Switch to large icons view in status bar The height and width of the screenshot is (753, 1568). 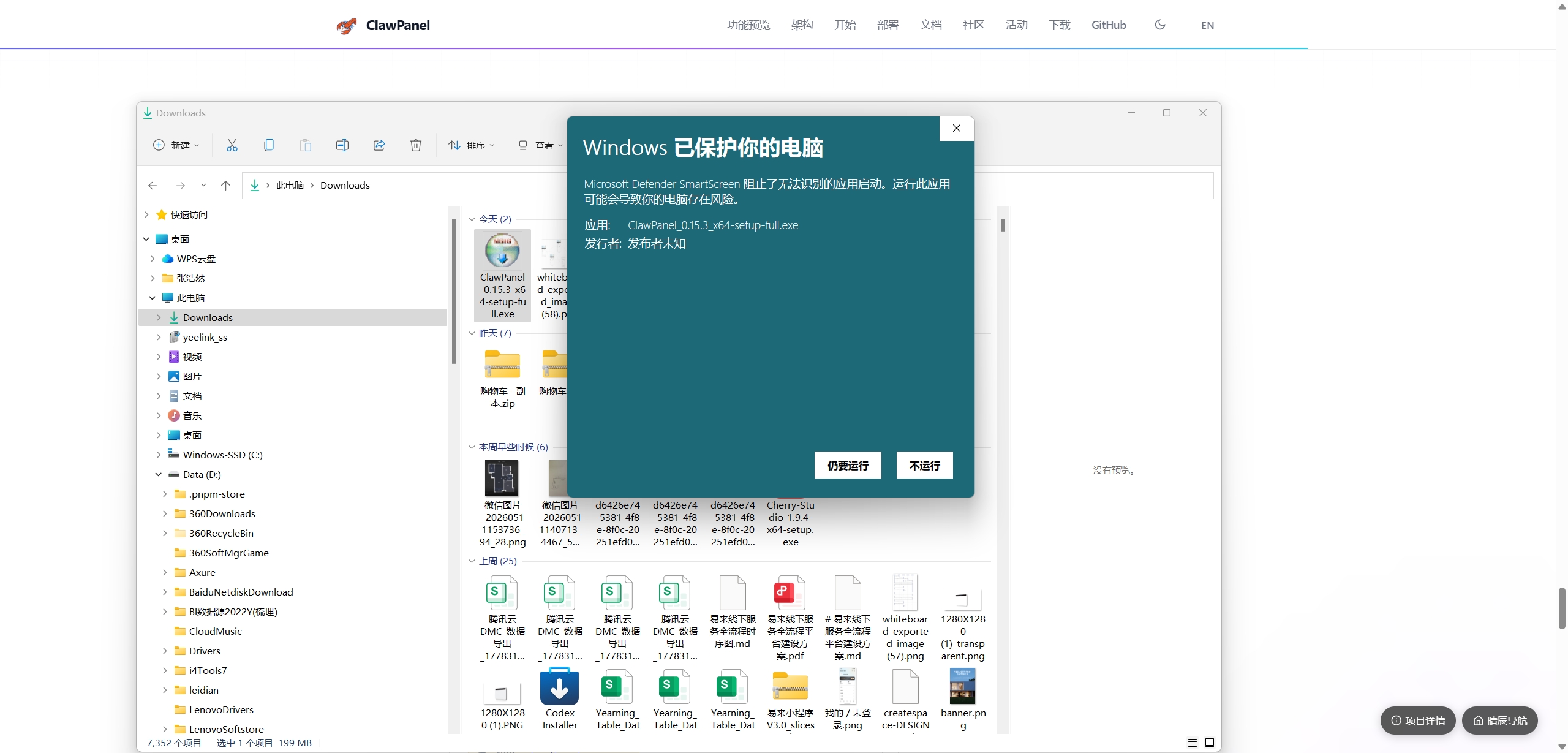(1210, 743)
